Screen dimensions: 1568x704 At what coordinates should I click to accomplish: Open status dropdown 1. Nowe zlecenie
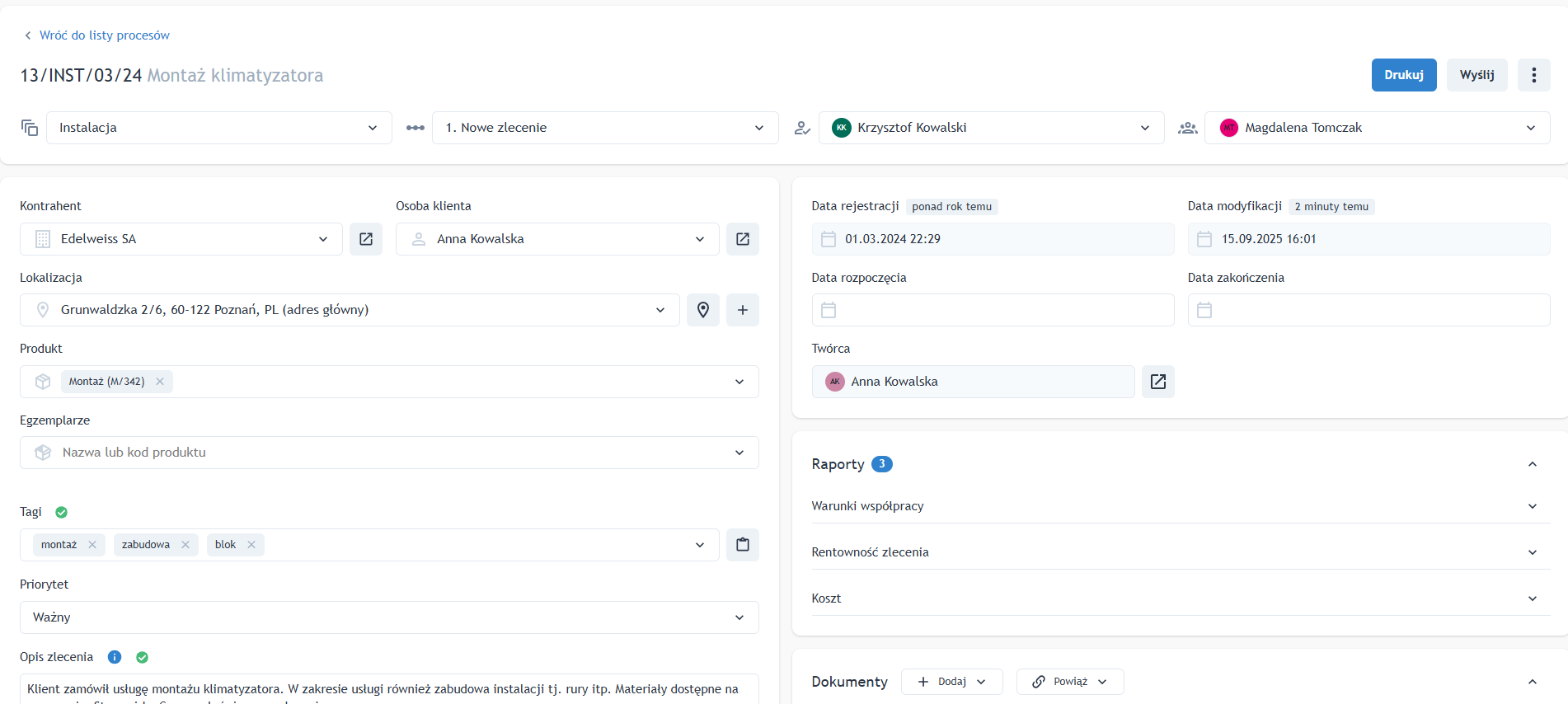(604, 128)
